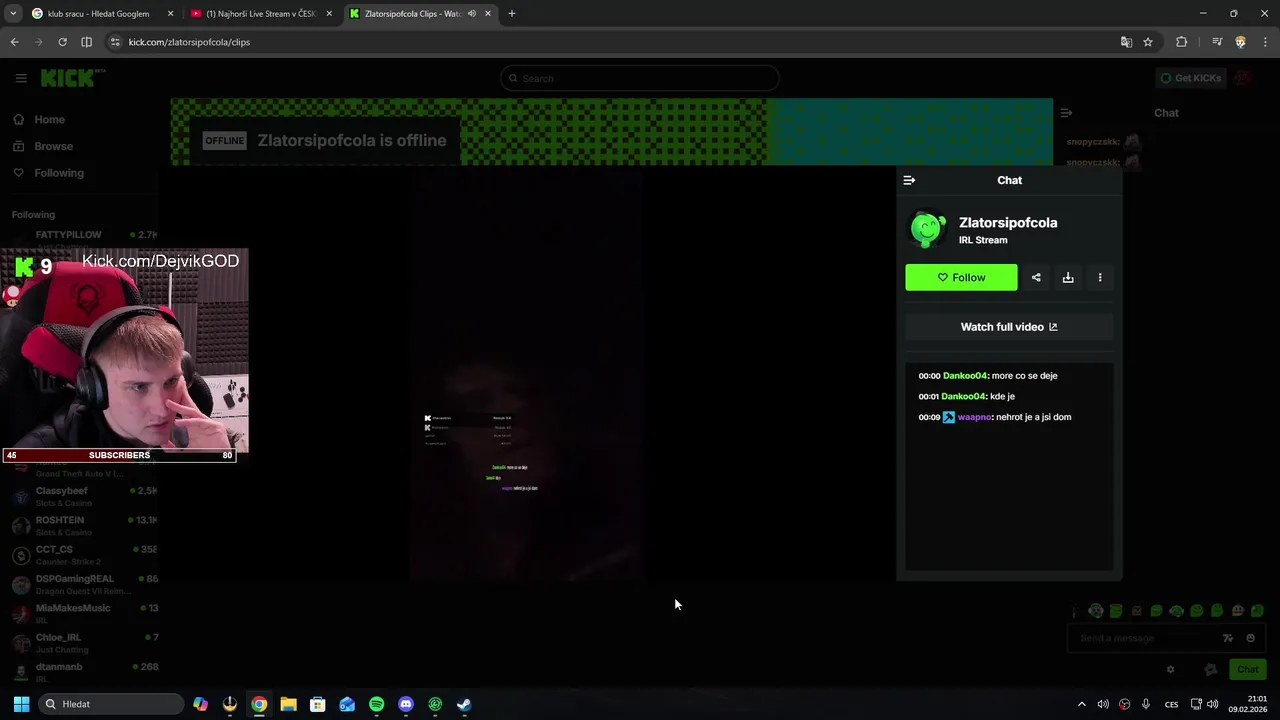Switch to Najhorší Live Stream YouTube tab

click(x=260, y=14)
